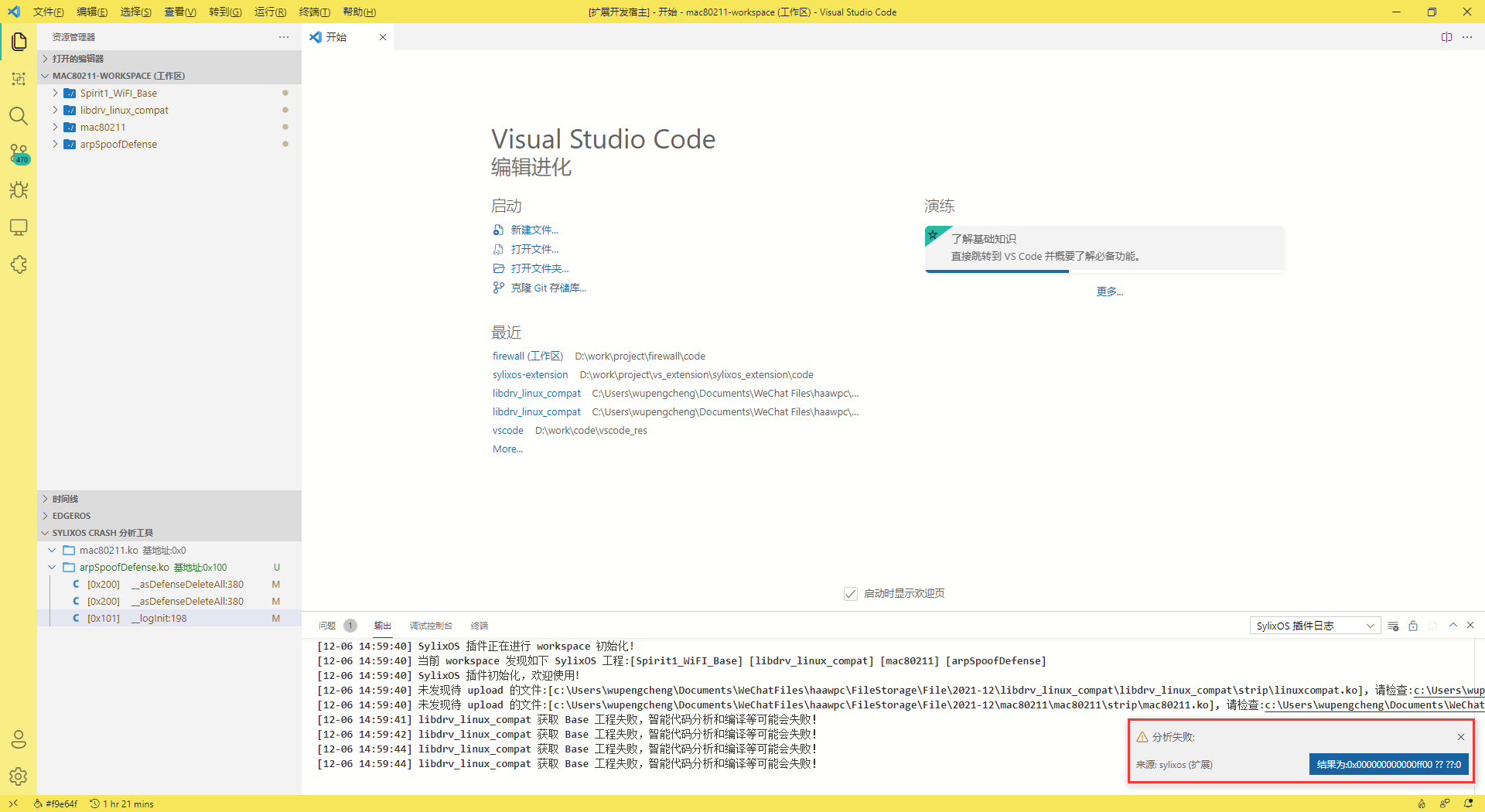Expand the arpSpoofDefense folder
The image size is (1485, 812).
[x=169, y=144]
